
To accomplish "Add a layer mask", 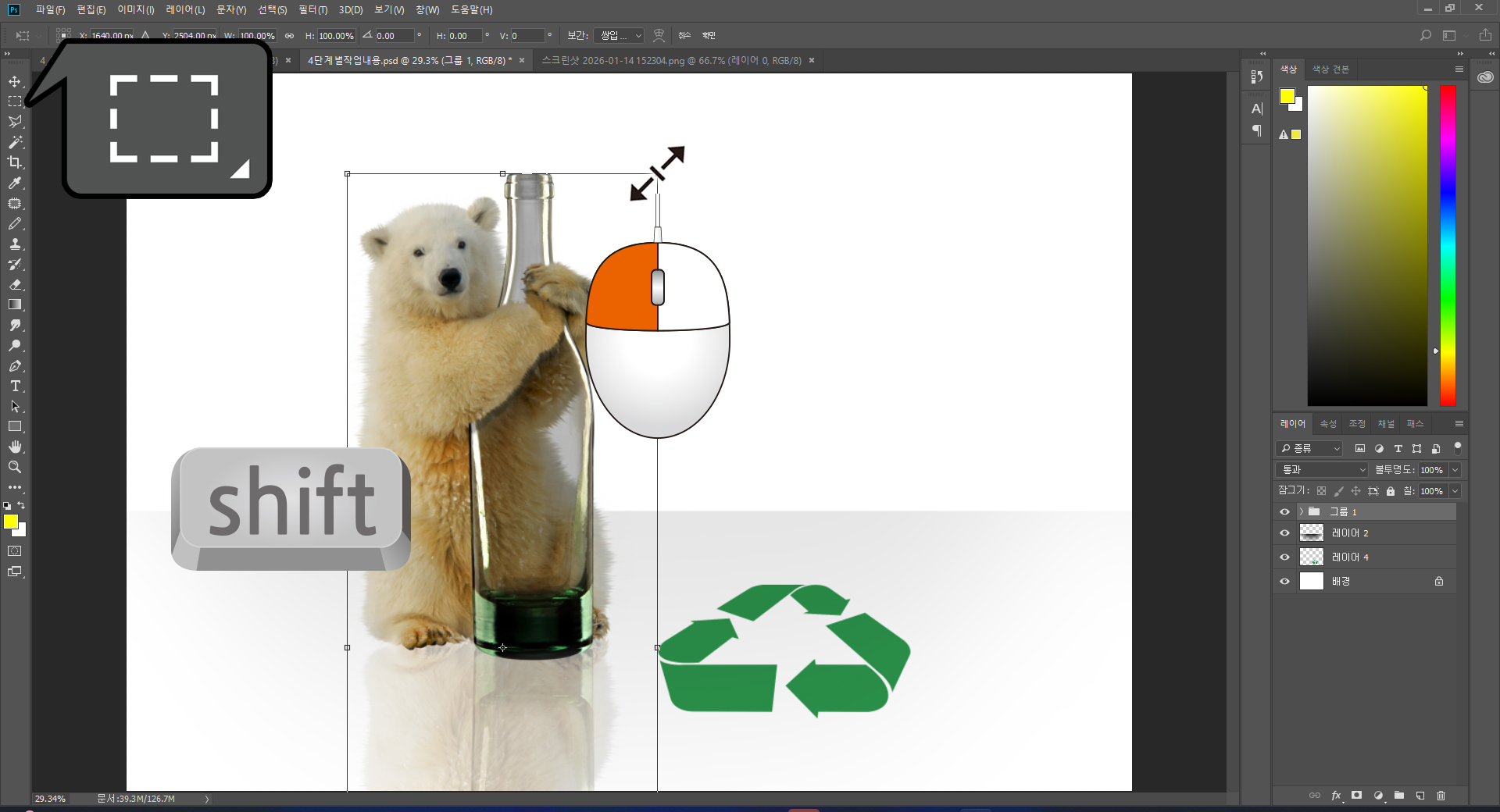I will (x=1357, y=796).
